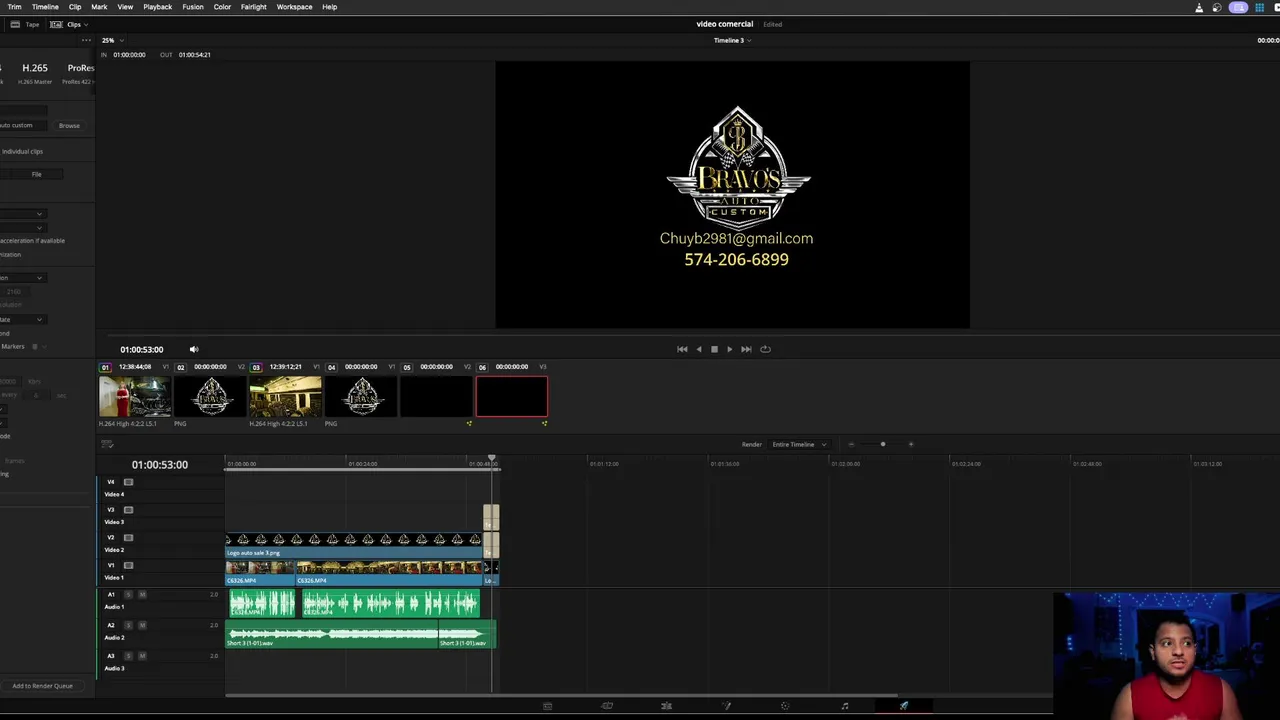Image resolution: width=1280 pixels, height=720 pixels.
Task: Click timeline clip filter icon below thumbnails
Action: 107,444
